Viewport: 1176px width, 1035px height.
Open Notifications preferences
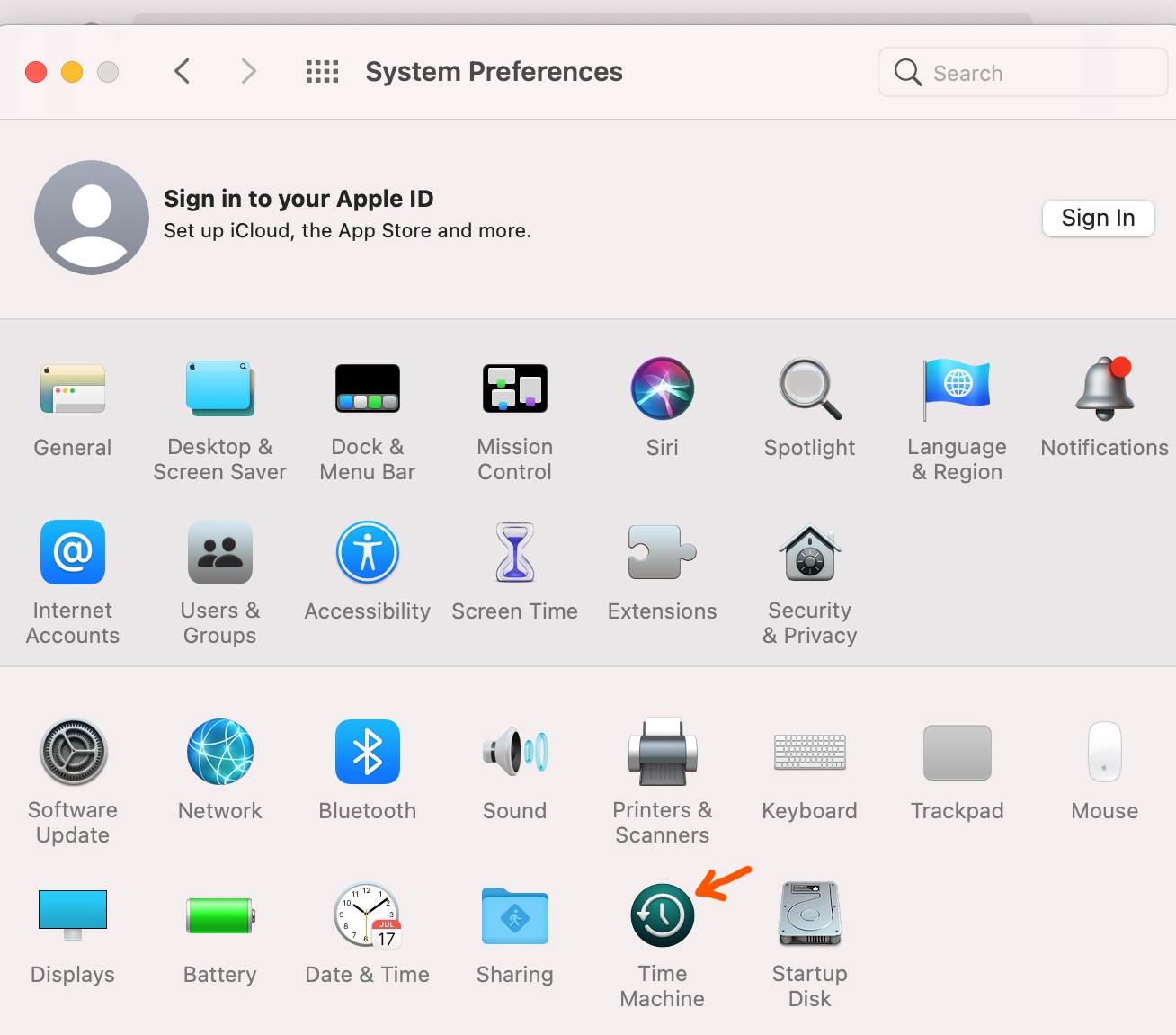[1105, 389]
